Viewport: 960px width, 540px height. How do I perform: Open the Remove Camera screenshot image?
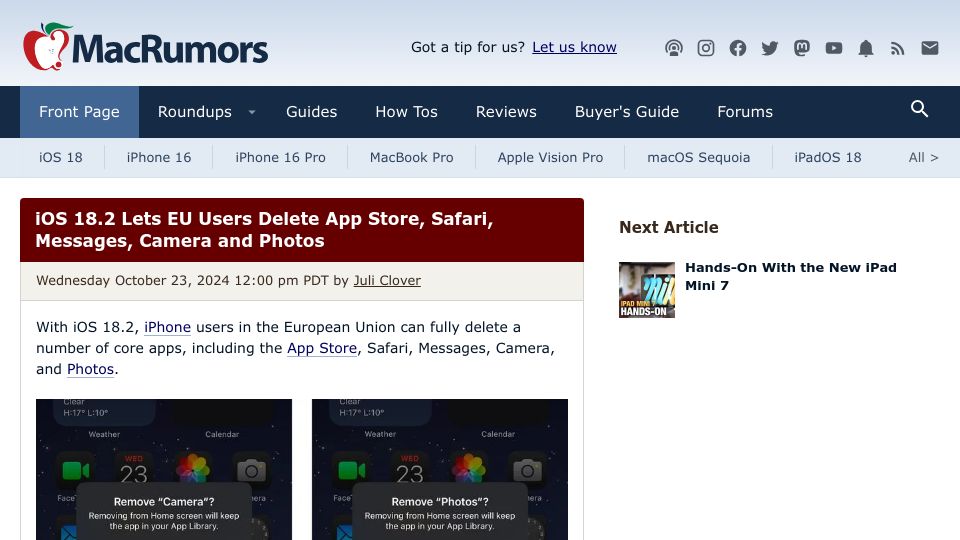tap(164, 470)
